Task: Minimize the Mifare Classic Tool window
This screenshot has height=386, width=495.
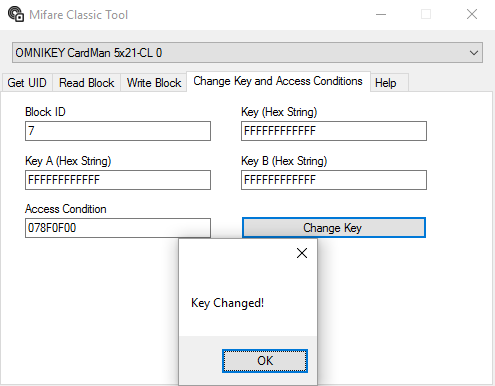Action: 381,15
